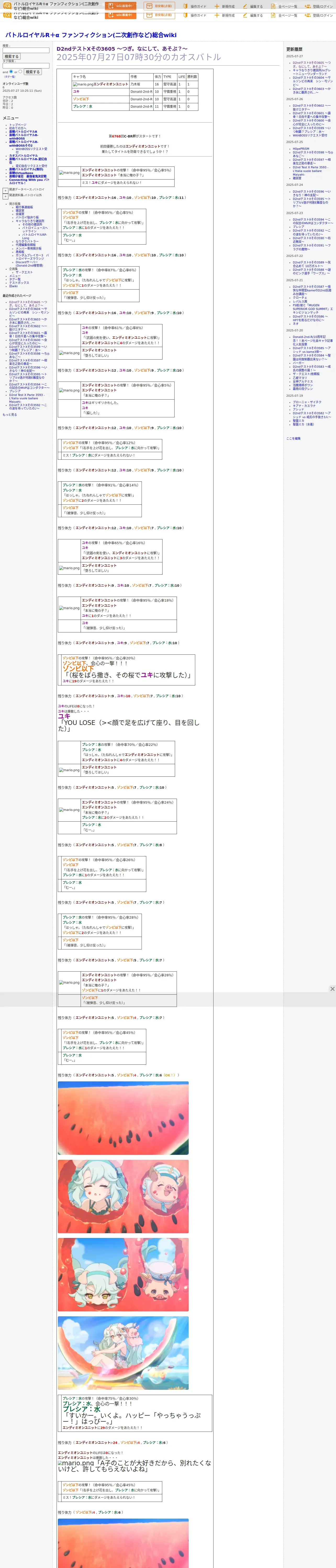
Task: Open メンバー専用掲示板 link
Action: (29, 248)
